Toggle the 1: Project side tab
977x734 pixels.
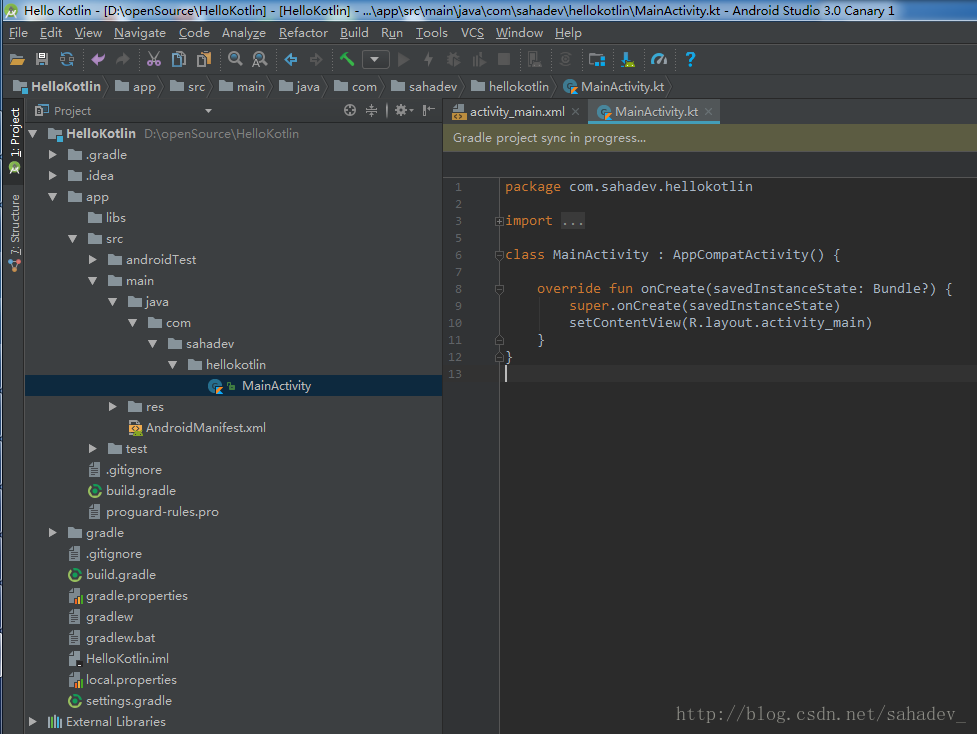(14, 141)
